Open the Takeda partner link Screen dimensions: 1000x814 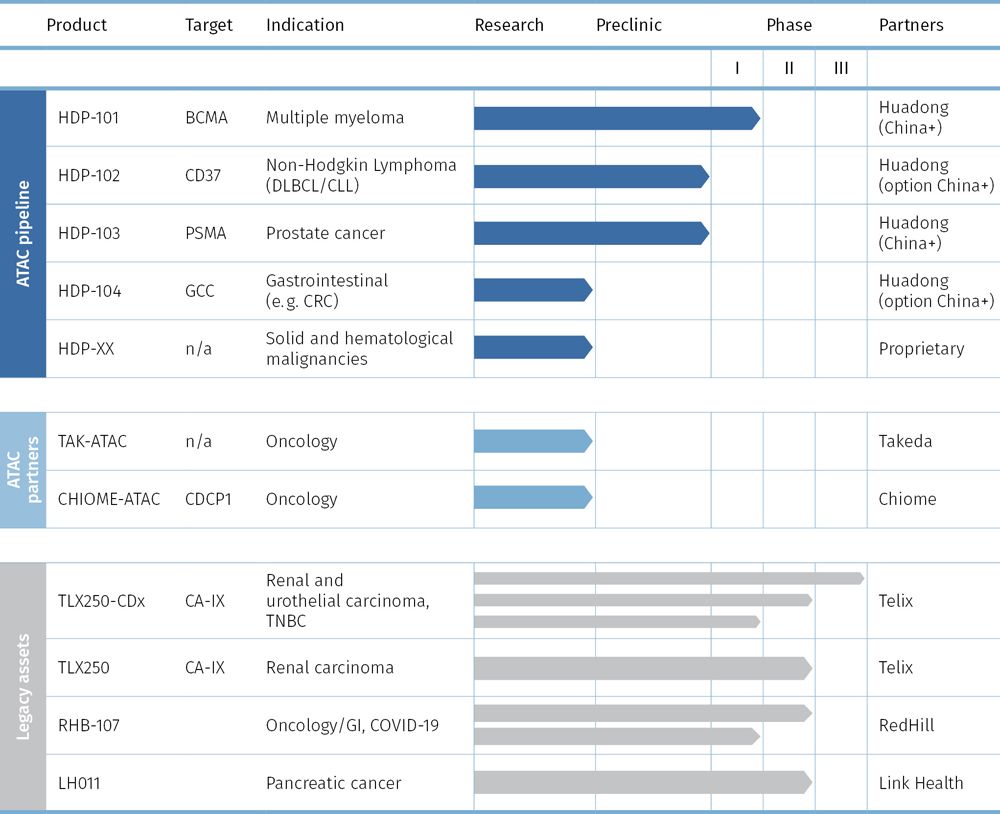coord(905,440)
